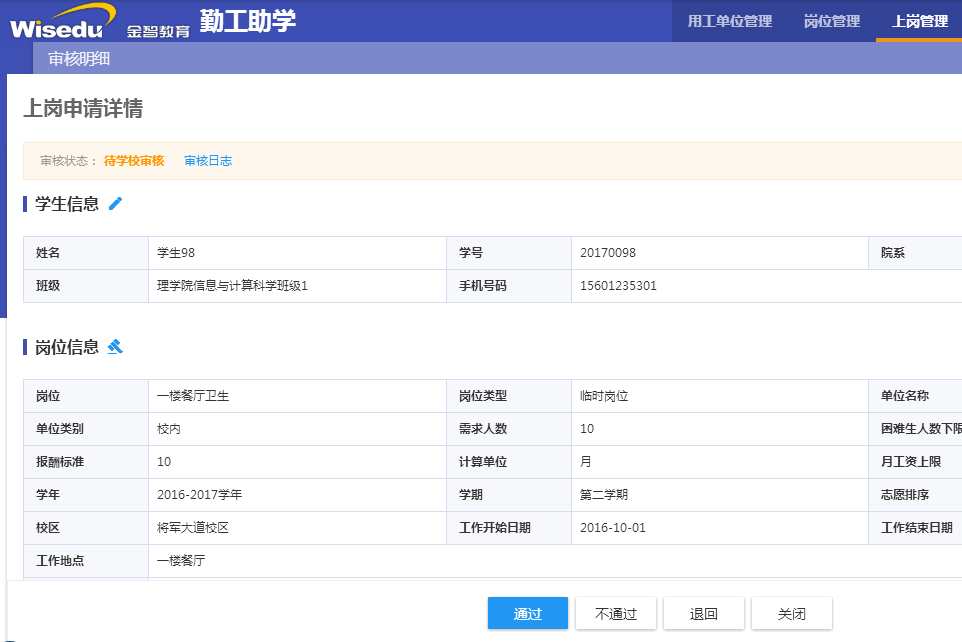Screen dimensions: 962x642
Task: Click the semester value 第二学期
Action: (x=604, y=495)
